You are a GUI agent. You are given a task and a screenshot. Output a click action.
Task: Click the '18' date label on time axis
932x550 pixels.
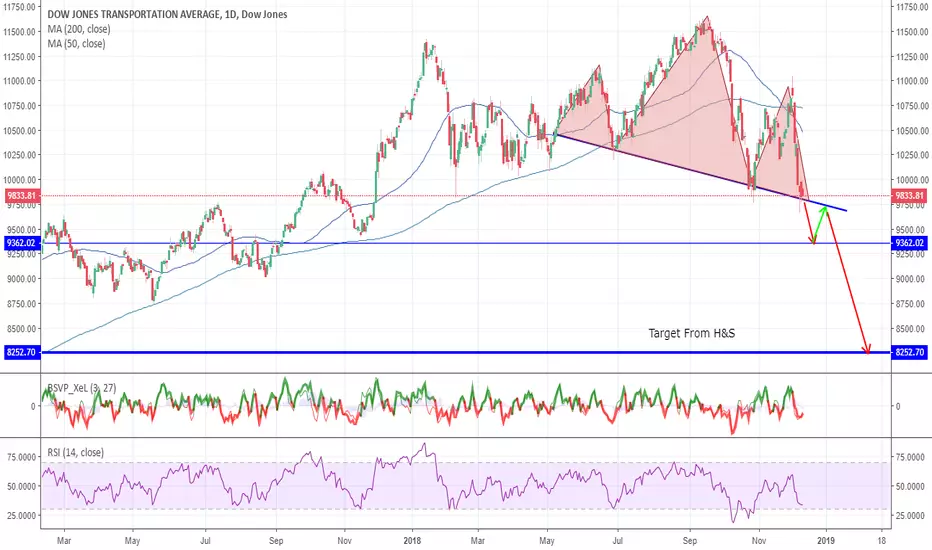(881, 540)
